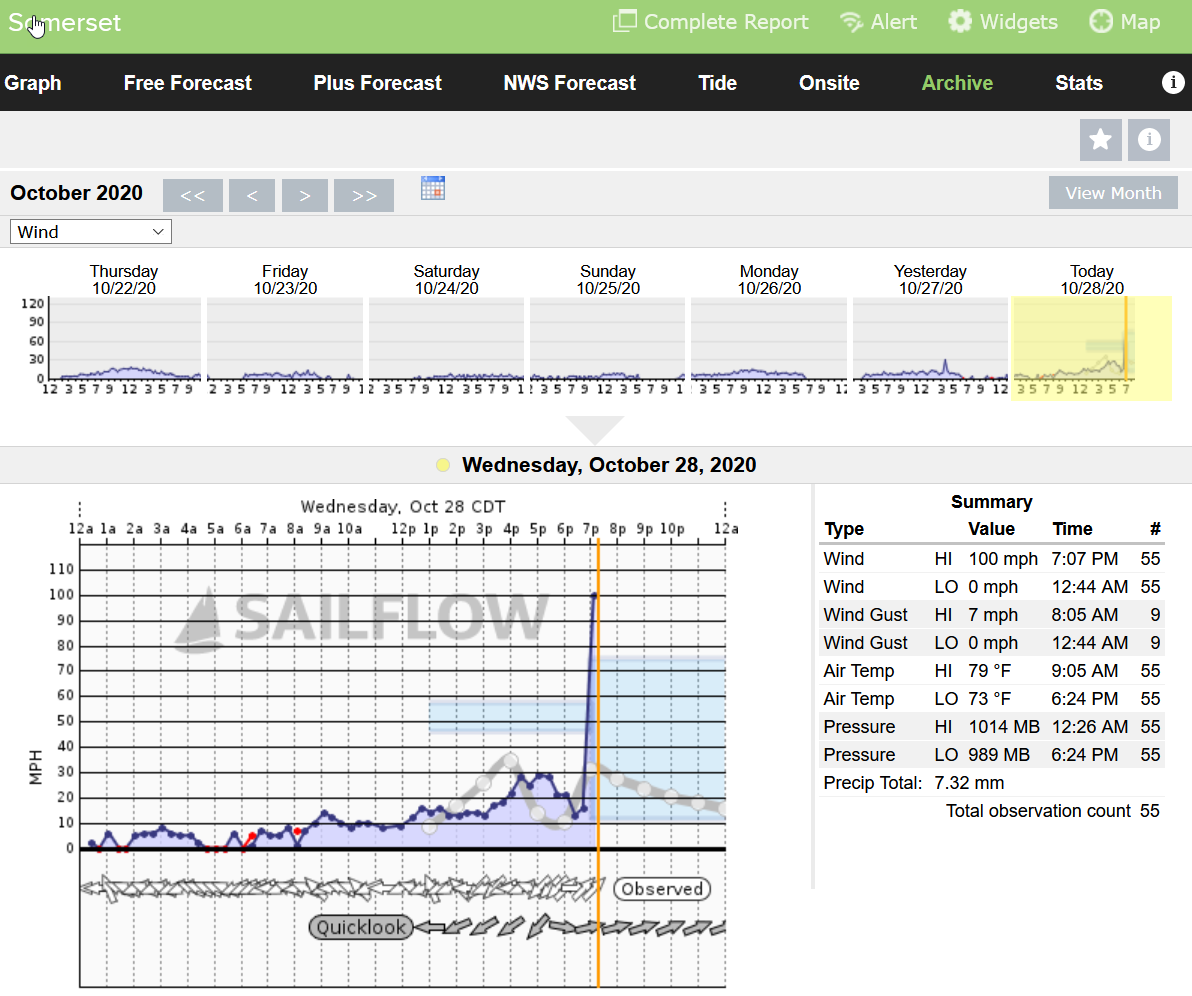Jump forward with the >> button

364,195
